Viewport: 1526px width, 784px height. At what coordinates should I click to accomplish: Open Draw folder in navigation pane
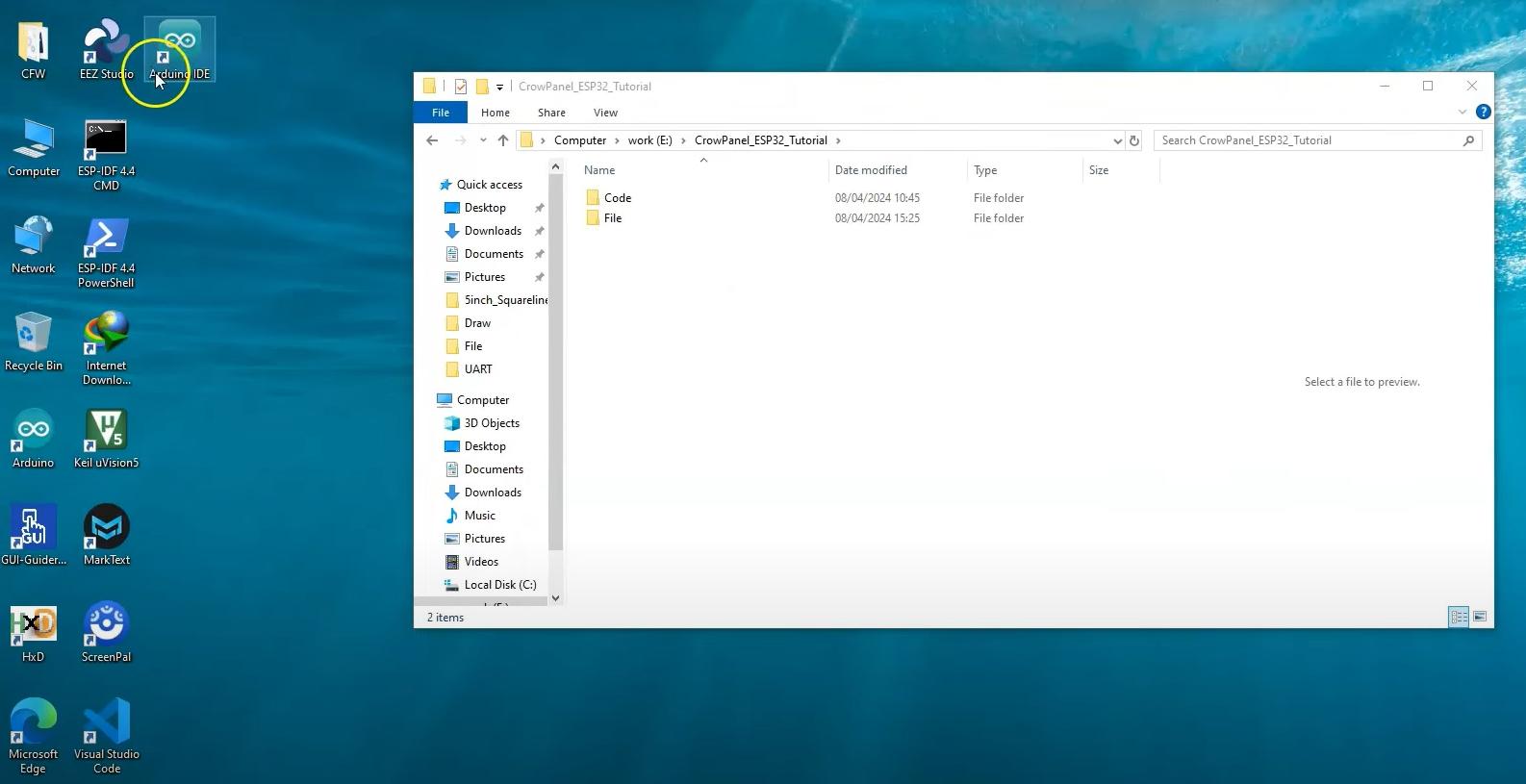point(477,323)
